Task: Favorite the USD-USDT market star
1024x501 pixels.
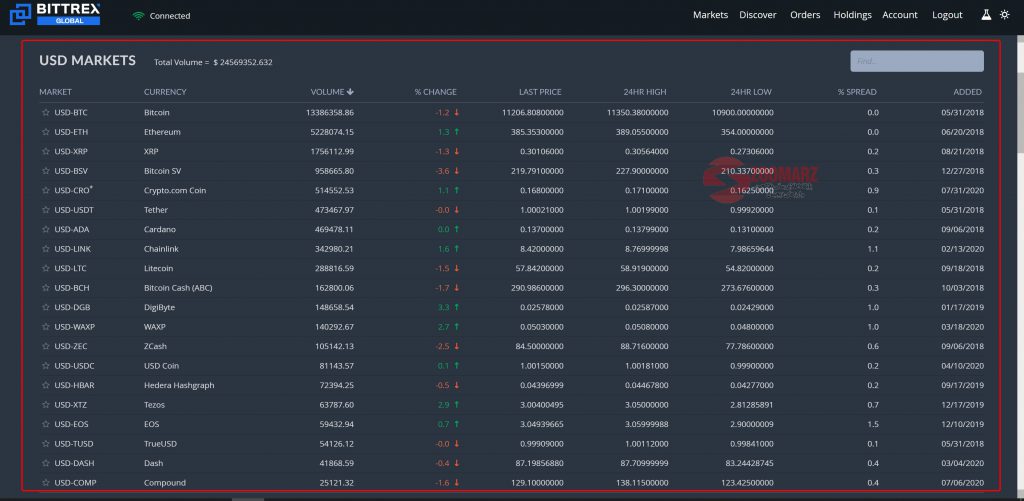Action: (x=46, y=210)
